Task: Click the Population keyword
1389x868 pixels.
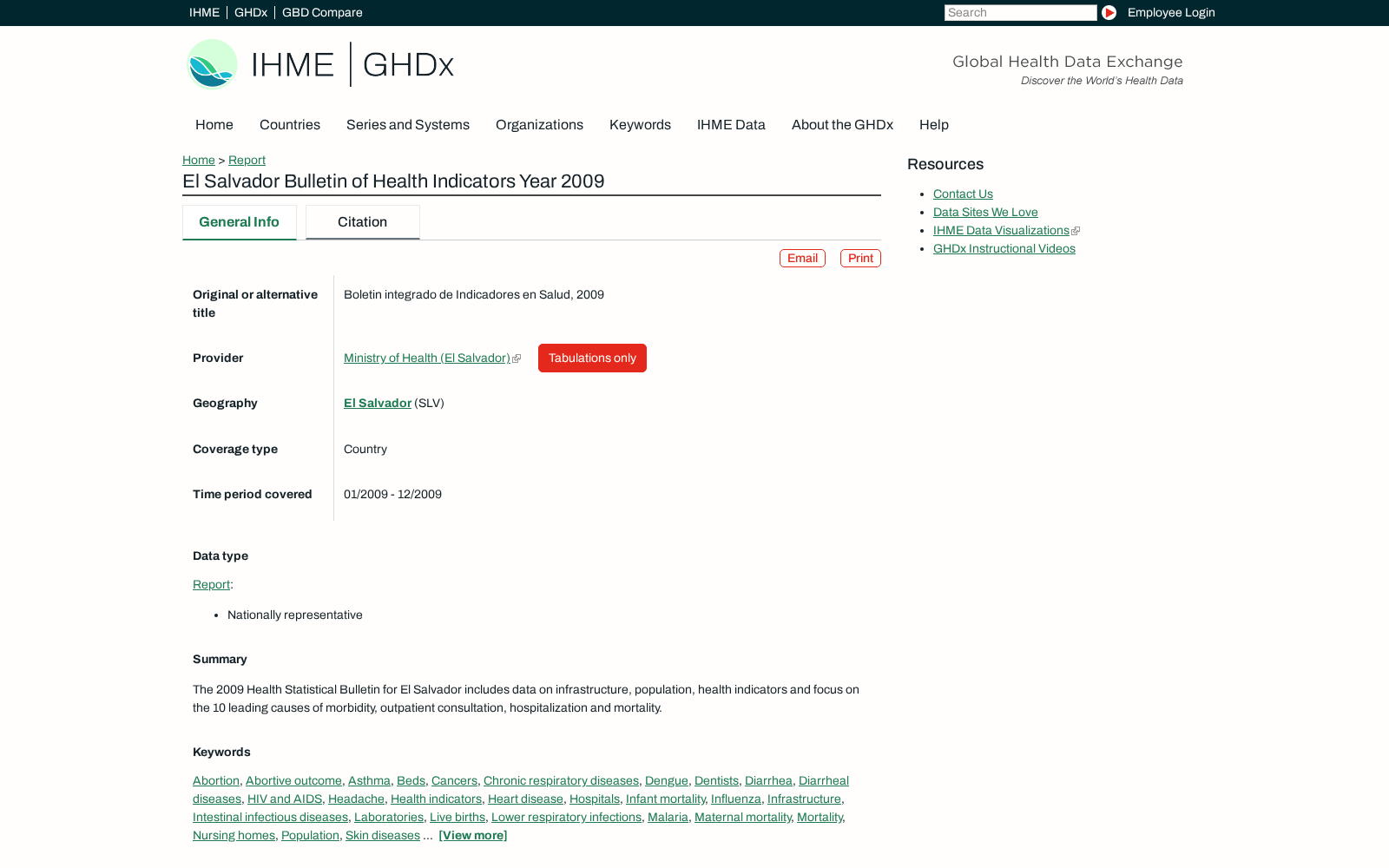Action: [310, 836]
